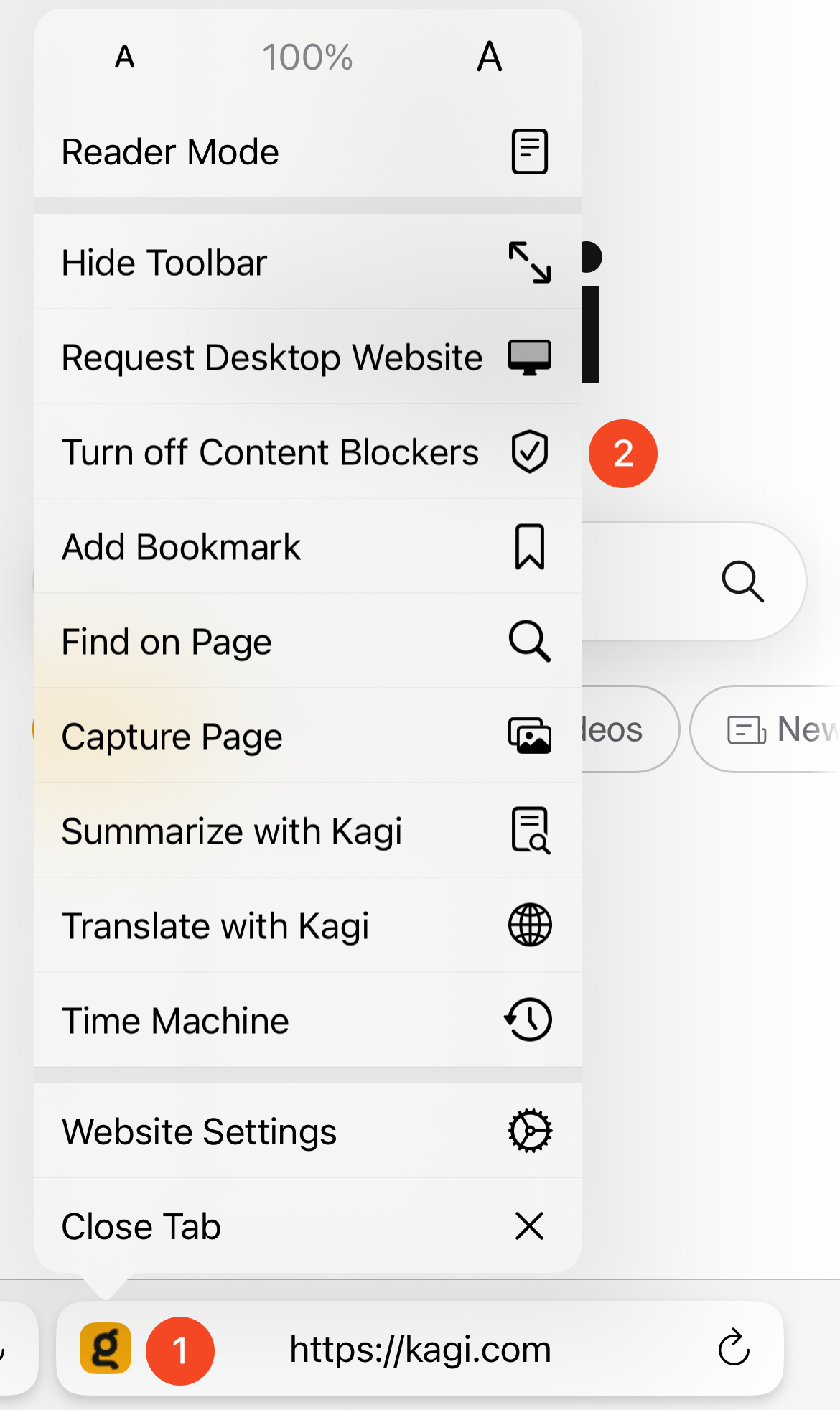This screenshot has width=840, height=1410.
Task: Tap the Time Machine clock icon
Action: point(528,1019)
